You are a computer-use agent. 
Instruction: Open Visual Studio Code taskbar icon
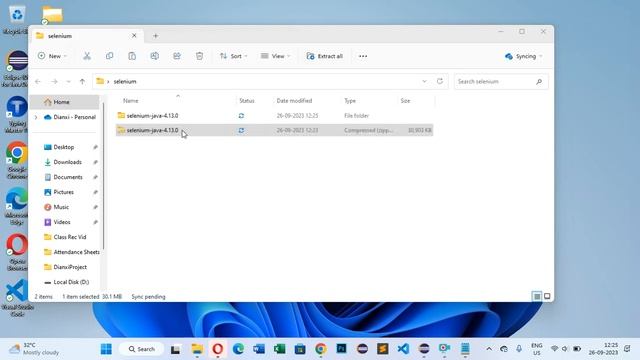coord(403,349)
